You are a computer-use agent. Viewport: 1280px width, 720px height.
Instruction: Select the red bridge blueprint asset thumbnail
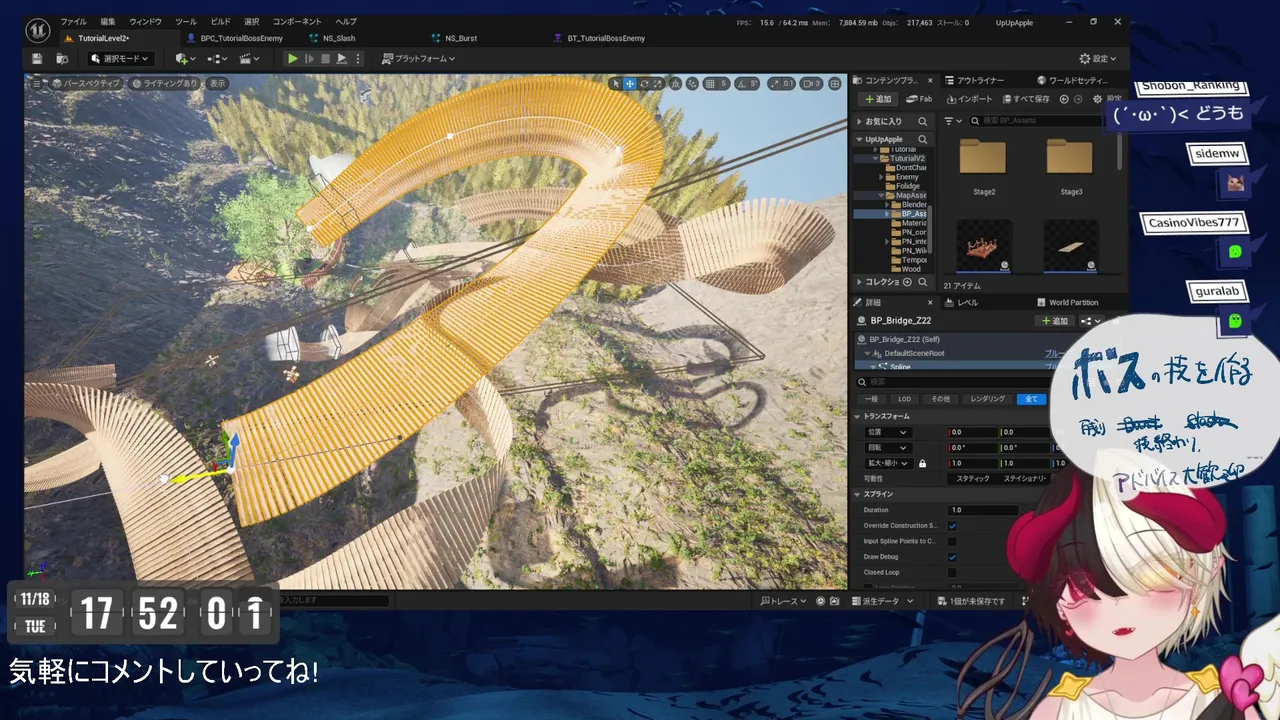pyautogui.click(x=984, y=246)
